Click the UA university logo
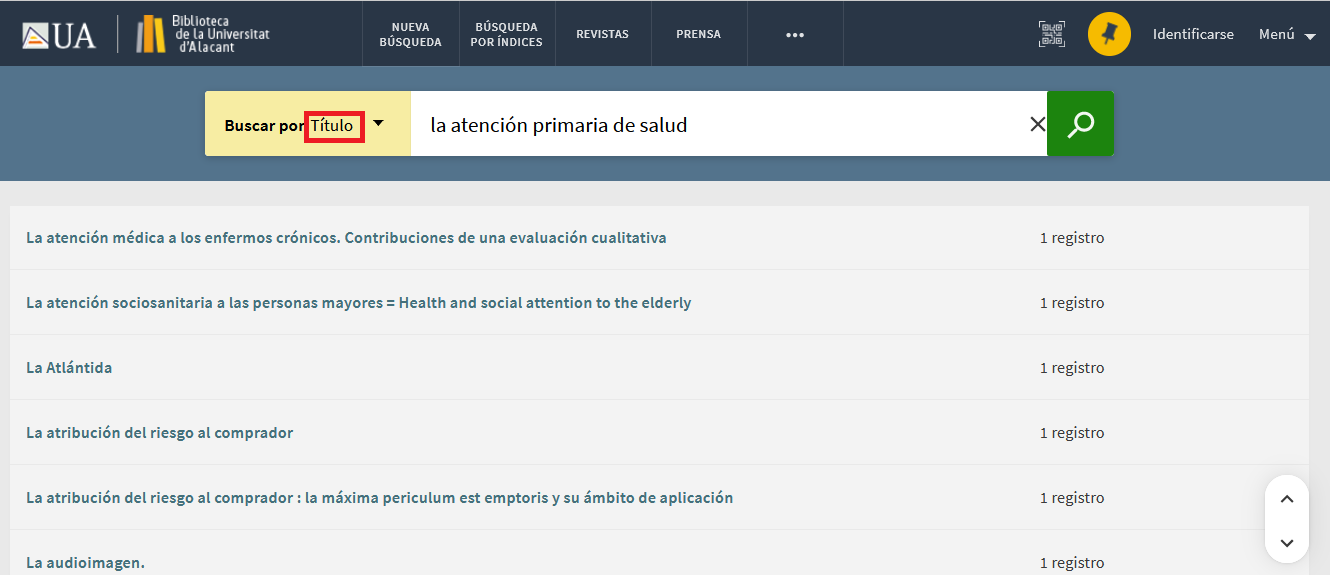 tap(59, 35)
